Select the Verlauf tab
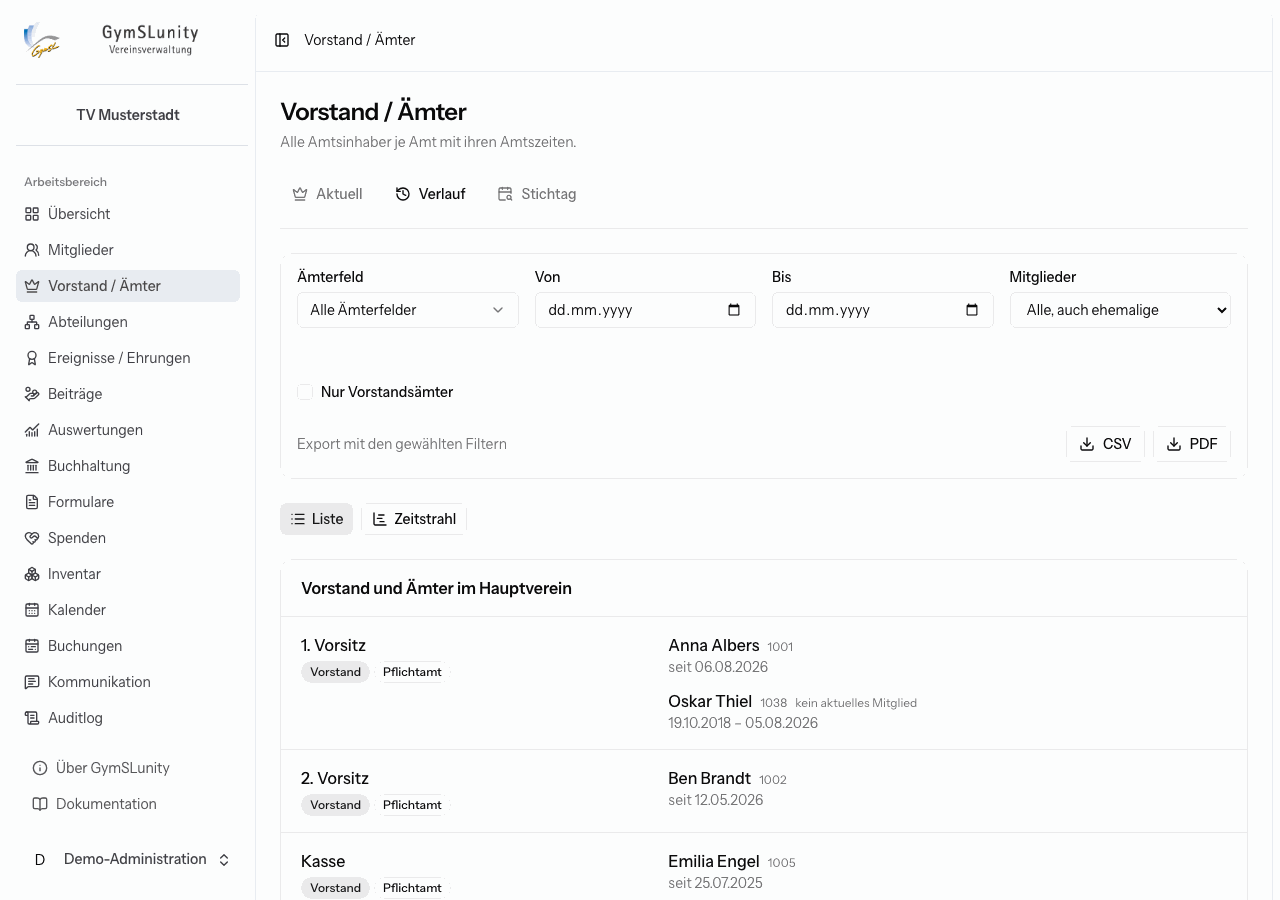 click(x=430, y=194)
